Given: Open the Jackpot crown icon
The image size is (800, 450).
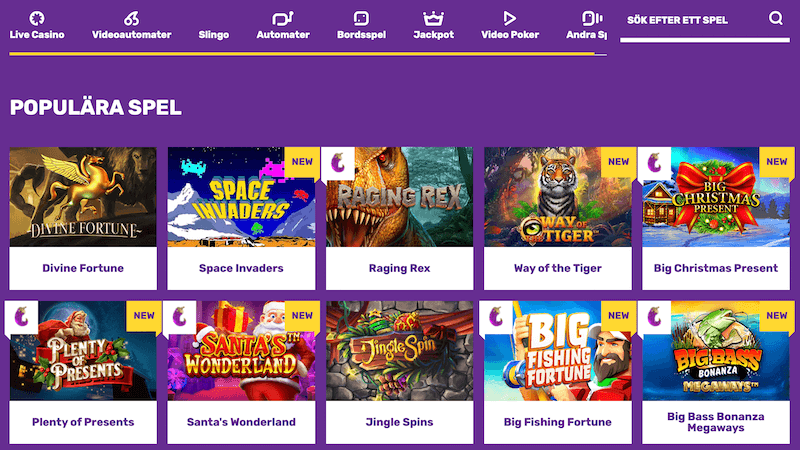Looking at the screenshot, I should (433, 18).
